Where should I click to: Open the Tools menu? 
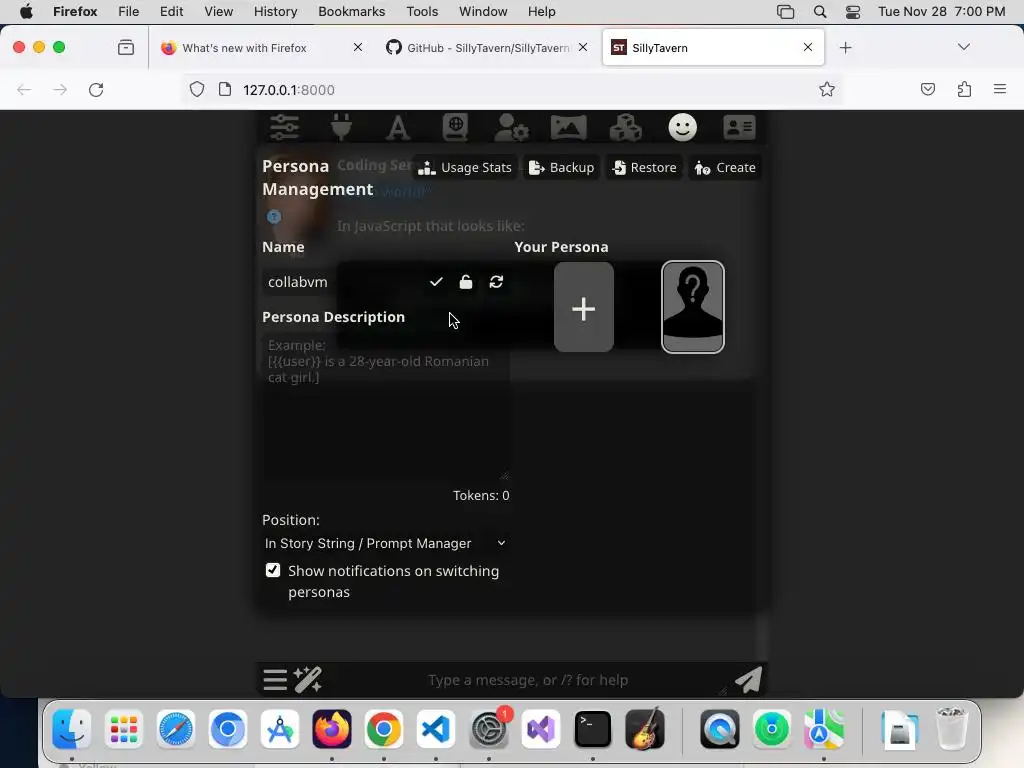[x=422, y=11]
